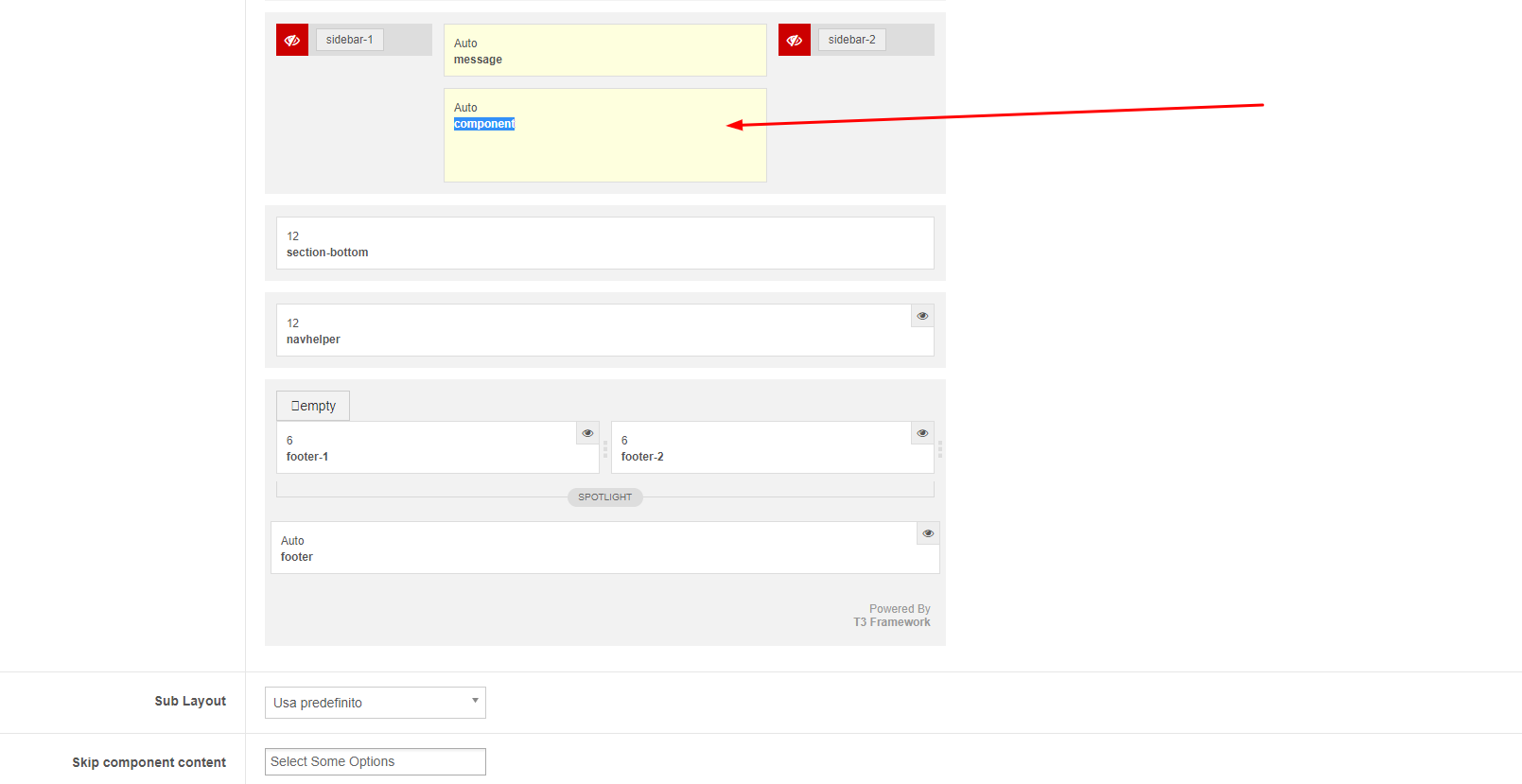Click the message position name
This screenshot has width=1522, height=784.
[x=478, y=60]
